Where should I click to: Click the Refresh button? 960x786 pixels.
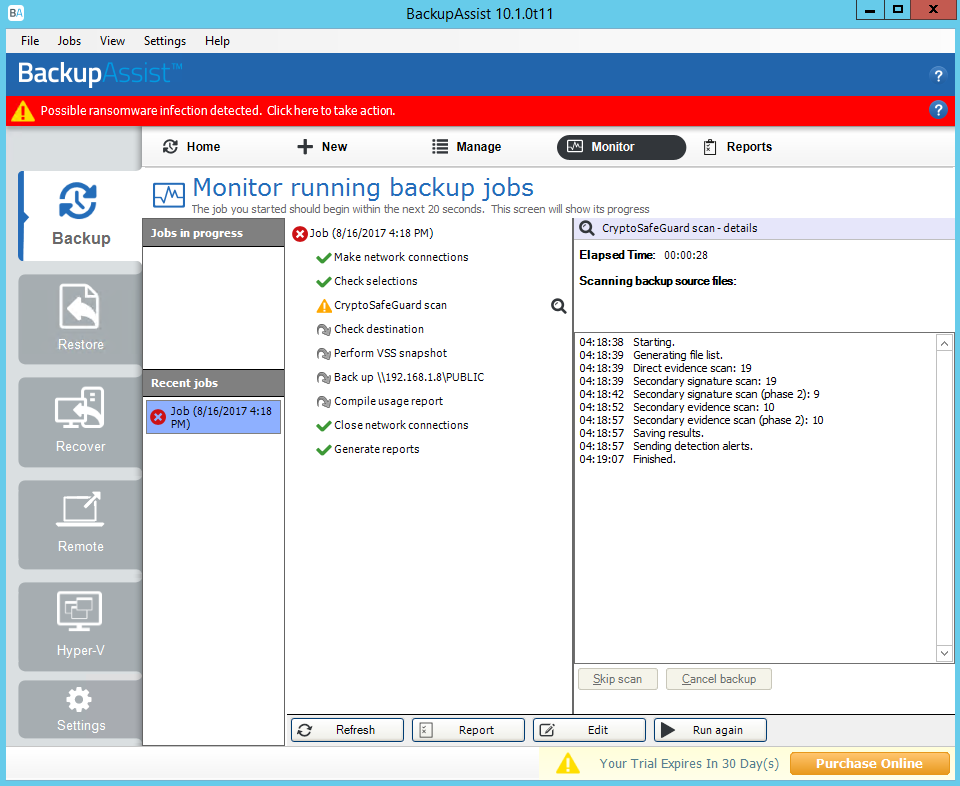(347, 730)
